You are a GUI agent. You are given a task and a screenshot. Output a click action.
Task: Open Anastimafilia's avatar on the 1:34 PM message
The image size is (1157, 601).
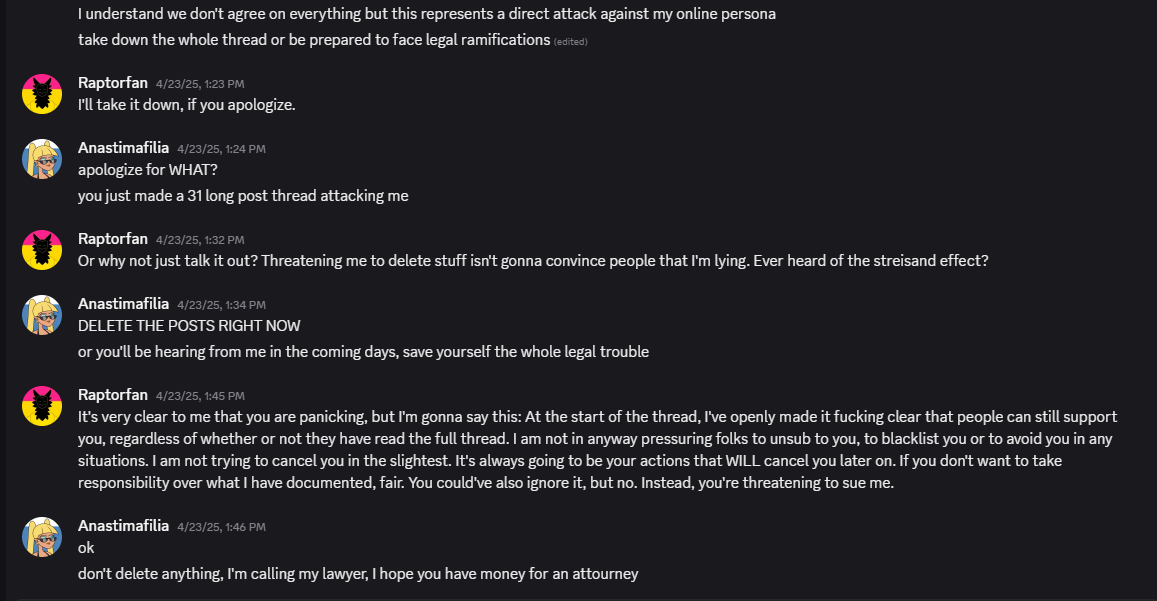click(x=42, y=315)
